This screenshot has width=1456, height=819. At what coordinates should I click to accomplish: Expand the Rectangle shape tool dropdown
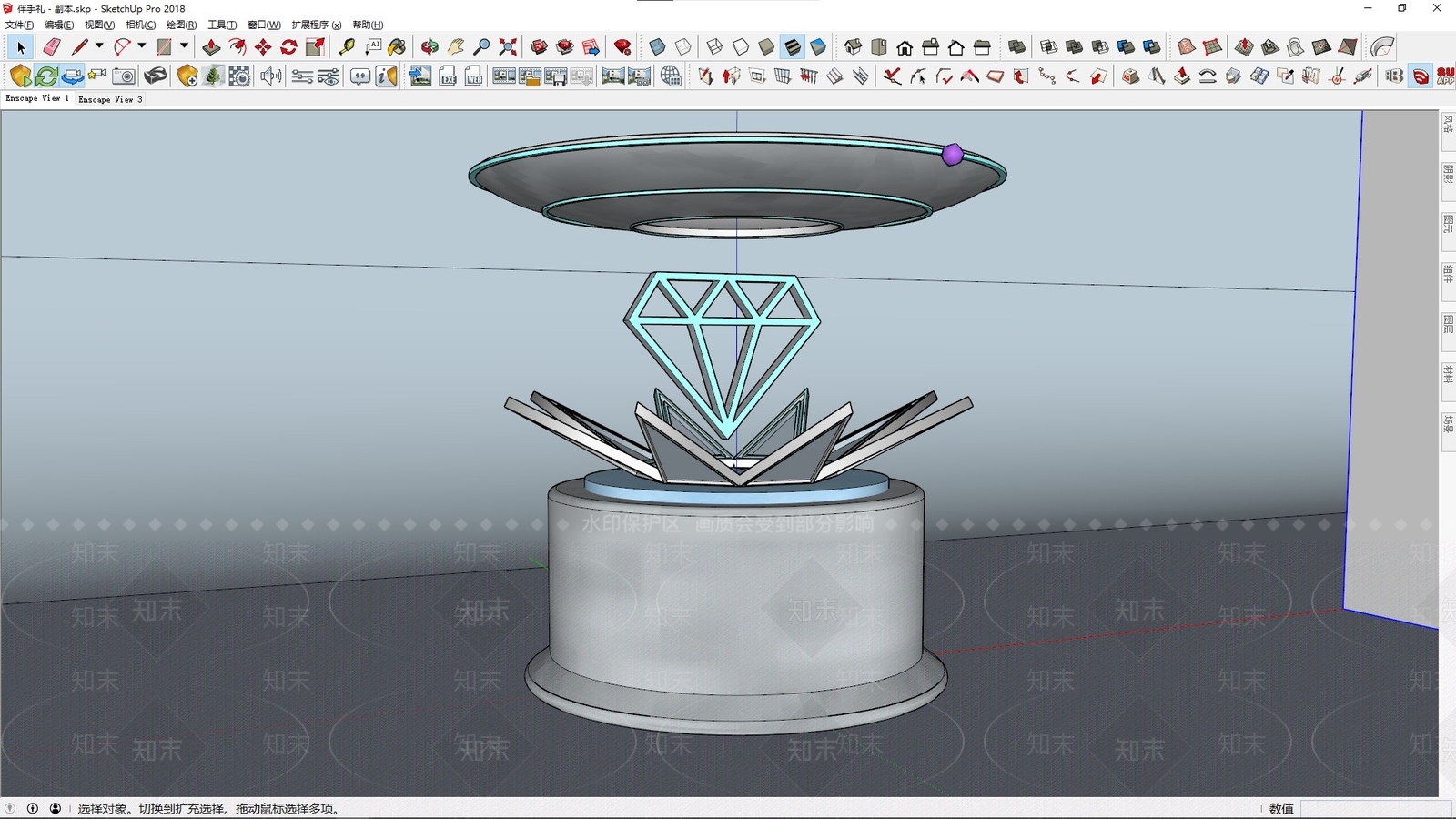click(184, 46)
